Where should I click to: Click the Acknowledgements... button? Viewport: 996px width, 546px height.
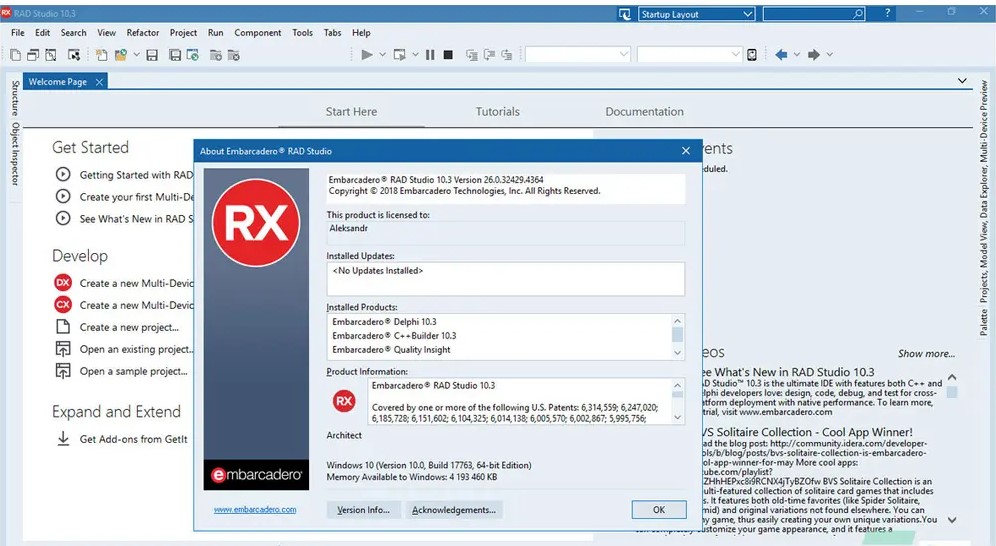click(x=454, y=510)
